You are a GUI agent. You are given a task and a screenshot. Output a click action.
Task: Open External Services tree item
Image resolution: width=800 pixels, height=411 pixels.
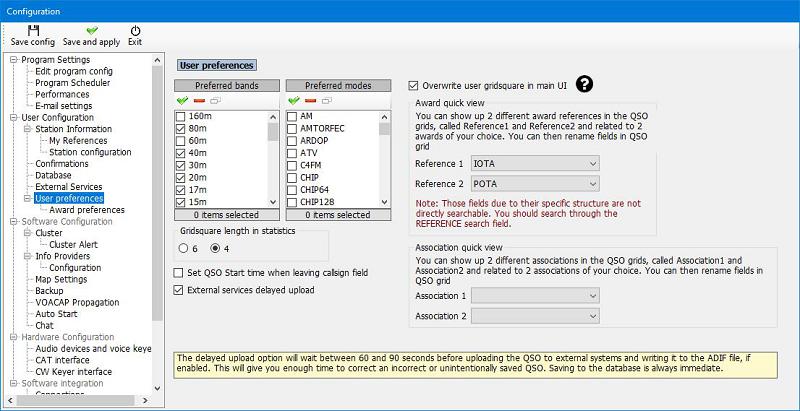pyautogui.click(x=68, y=187)
